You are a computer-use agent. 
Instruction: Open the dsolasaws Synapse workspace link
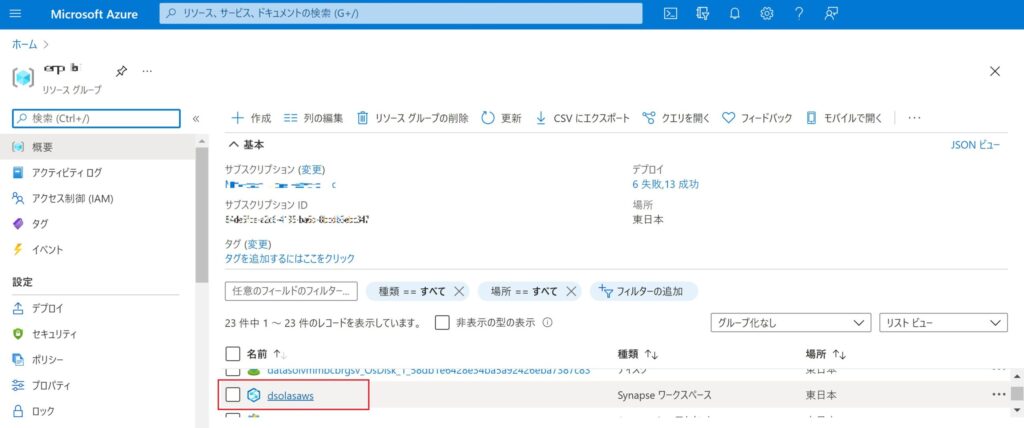click(x=290, y=395)
